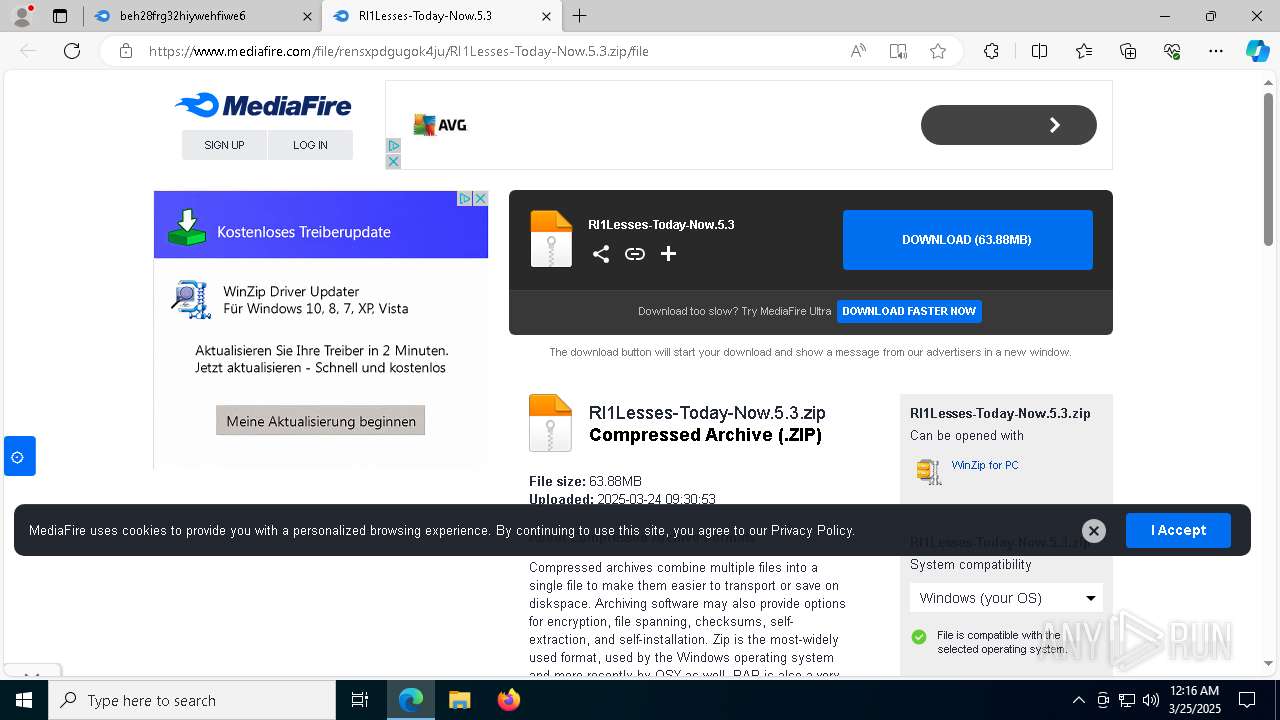Image resolution: width=1280 pixels, height=720 pixels.
Task: Refresh the page with reload icon
Action: pos(72,51)
